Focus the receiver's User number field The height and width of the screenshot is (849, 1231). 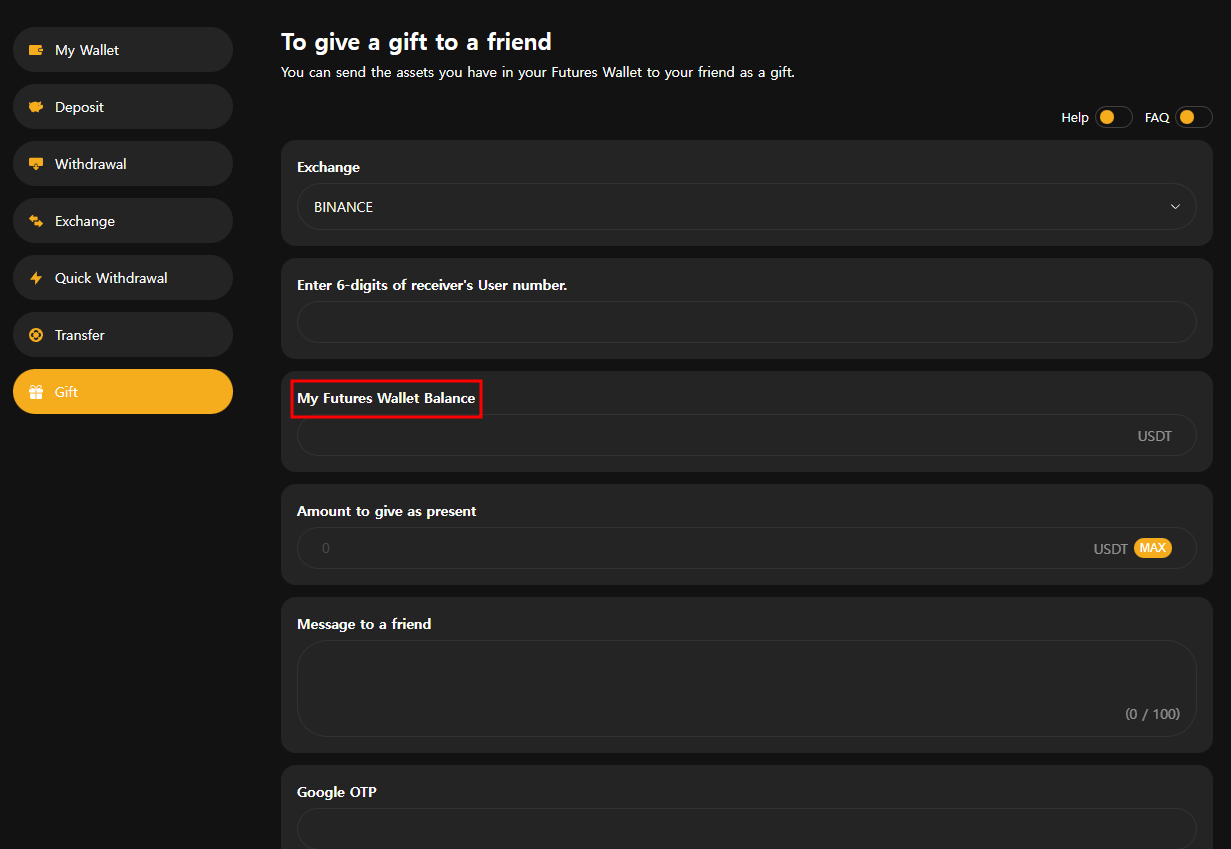tap(746, 322)
